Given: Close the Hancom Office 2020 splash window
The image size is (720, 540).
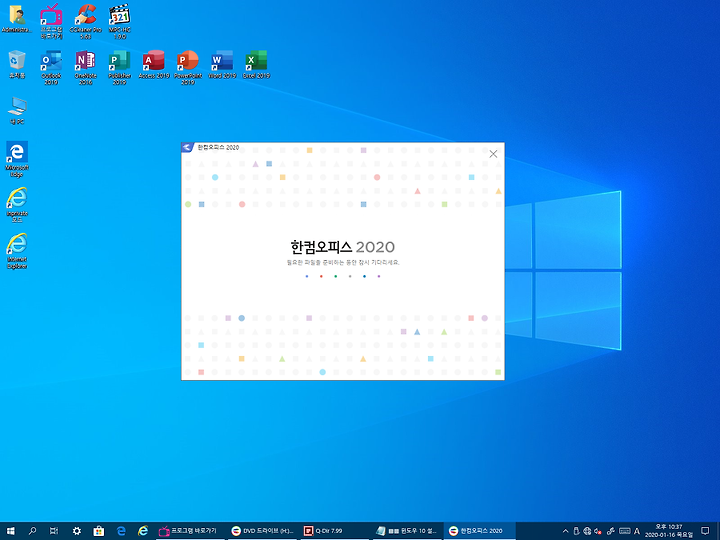Looking at the screenshot, I should pos(493,154).
